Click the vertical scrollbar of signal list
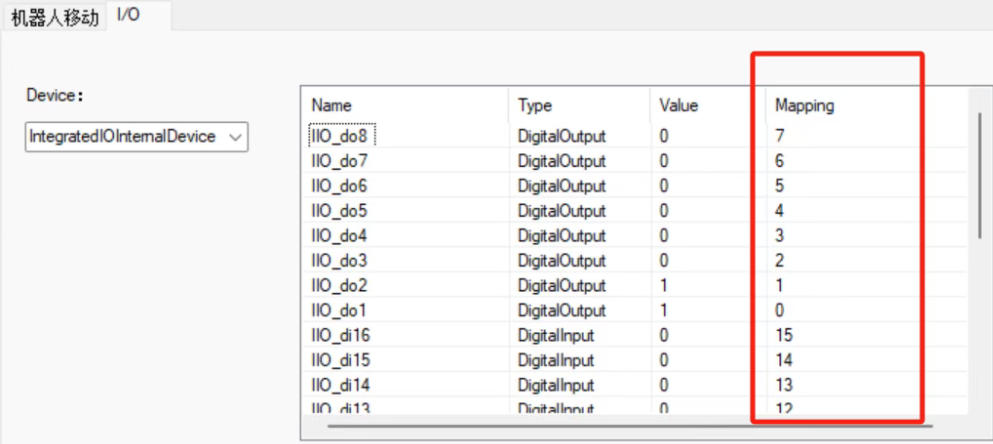Image resolution: width=993 pixels, height=444 pixels. tap(979, 175)
